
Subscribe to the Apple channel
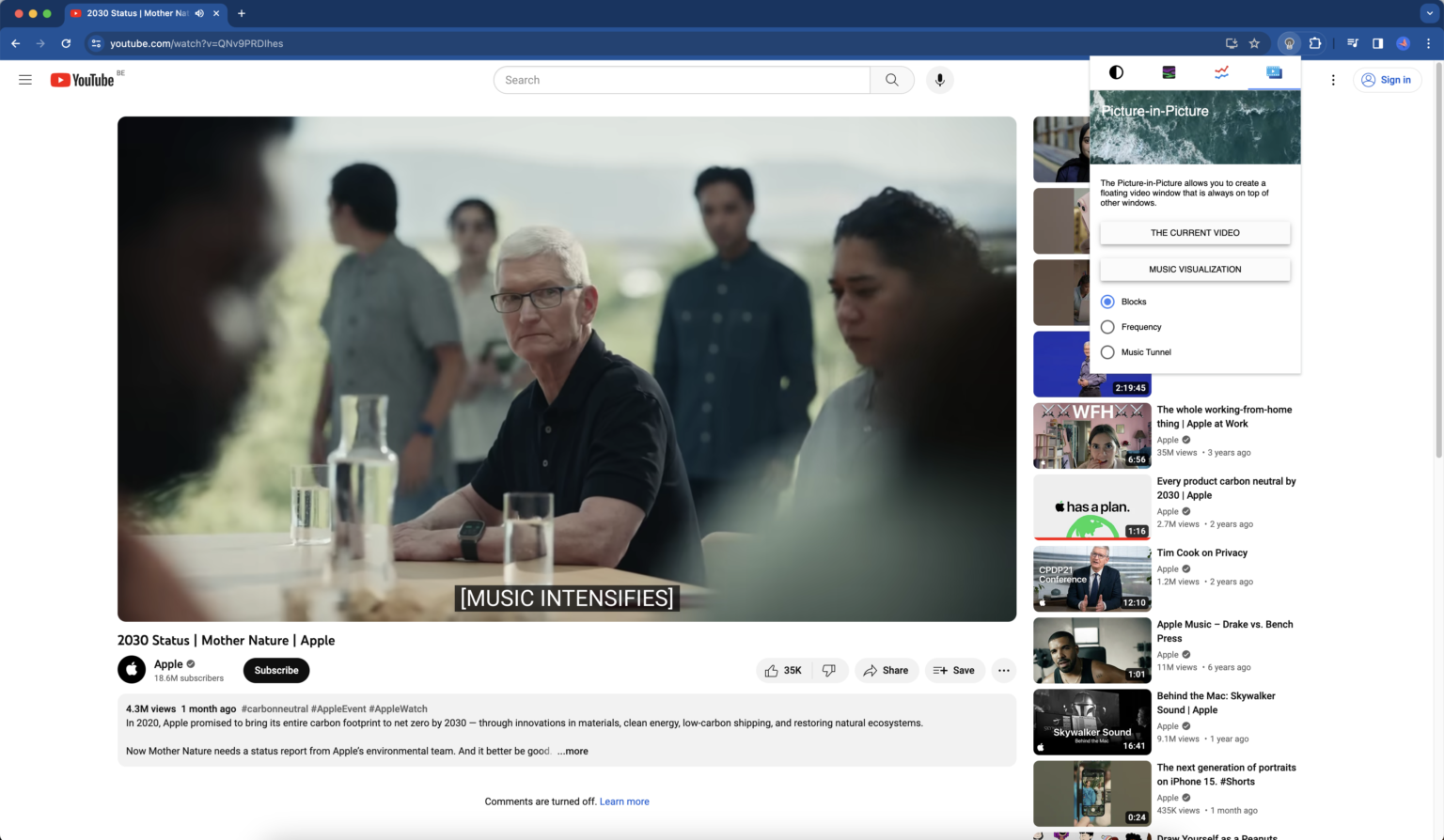(x=275, y=670)
